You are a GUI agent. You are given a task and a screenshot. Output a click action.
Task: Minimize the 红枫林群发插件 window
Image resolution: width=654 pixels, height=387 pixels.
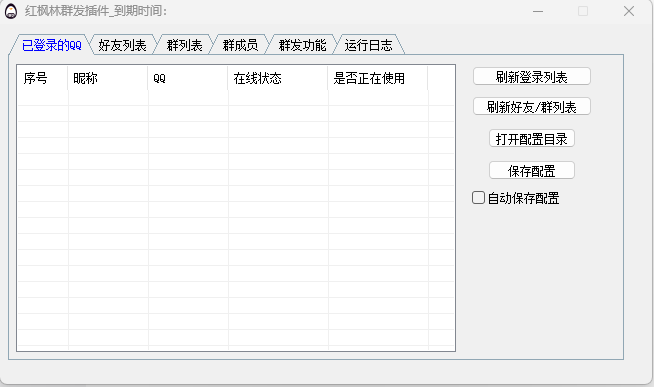tap(538, 11)
